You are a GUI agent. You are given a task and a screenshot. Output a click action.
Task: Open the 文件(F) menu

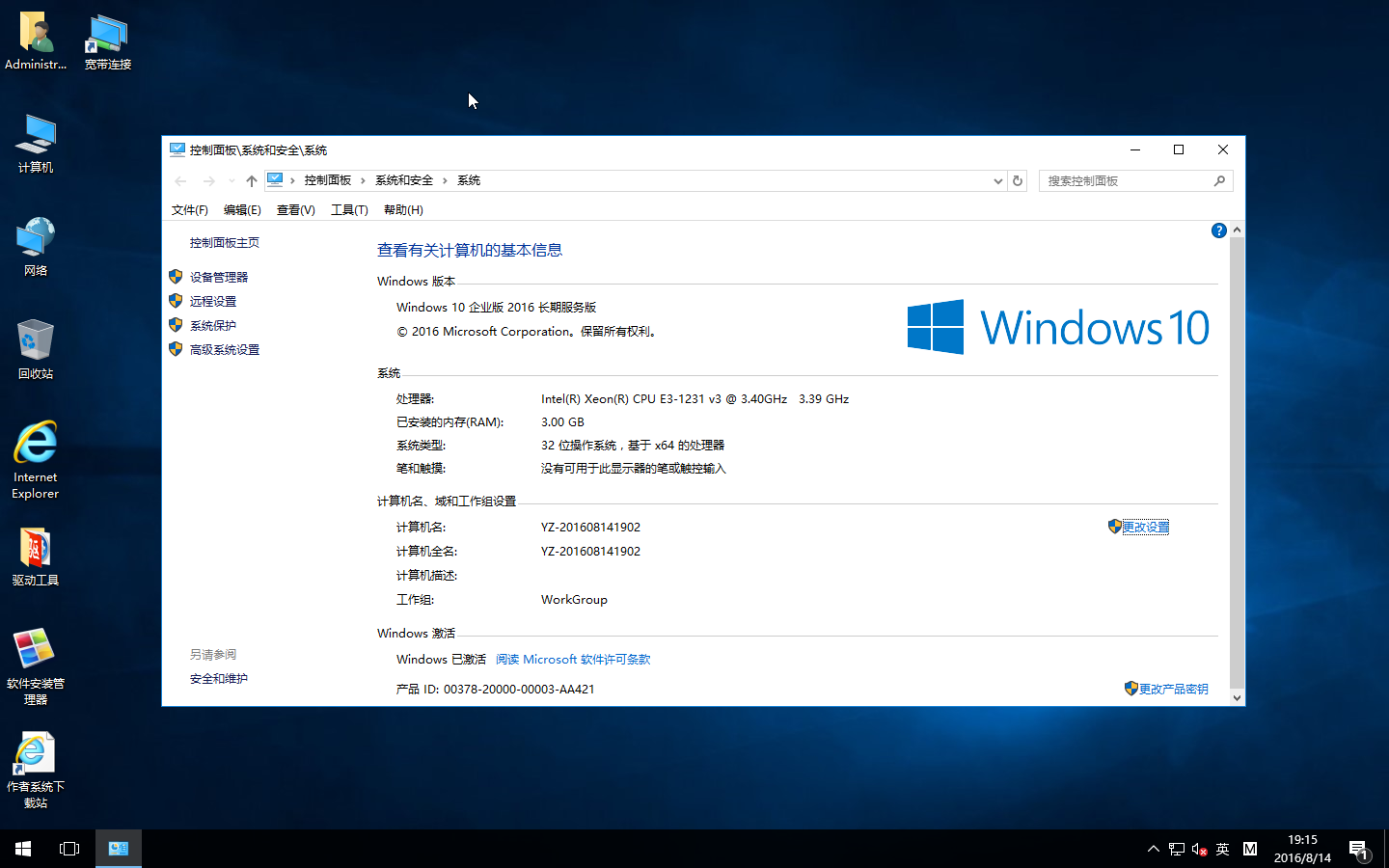coord(189,209)
